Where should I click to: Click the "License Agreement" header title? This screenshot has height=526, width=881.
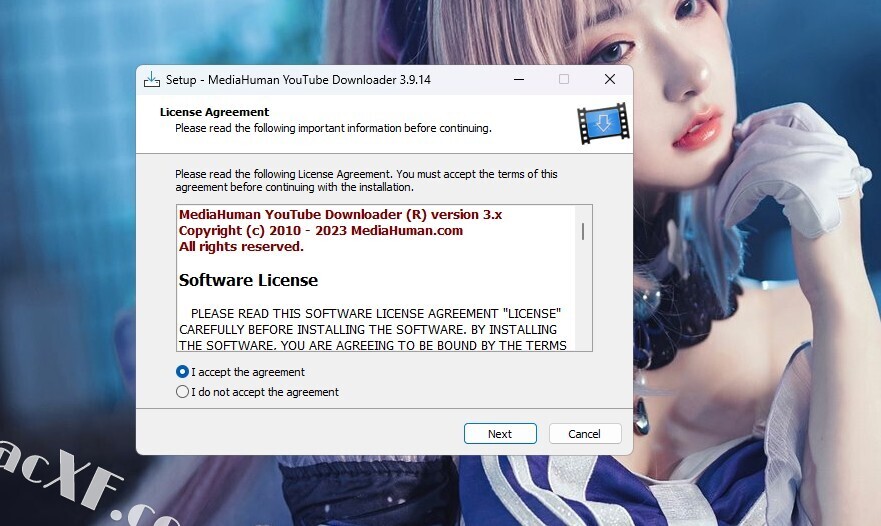pos(215,112)
